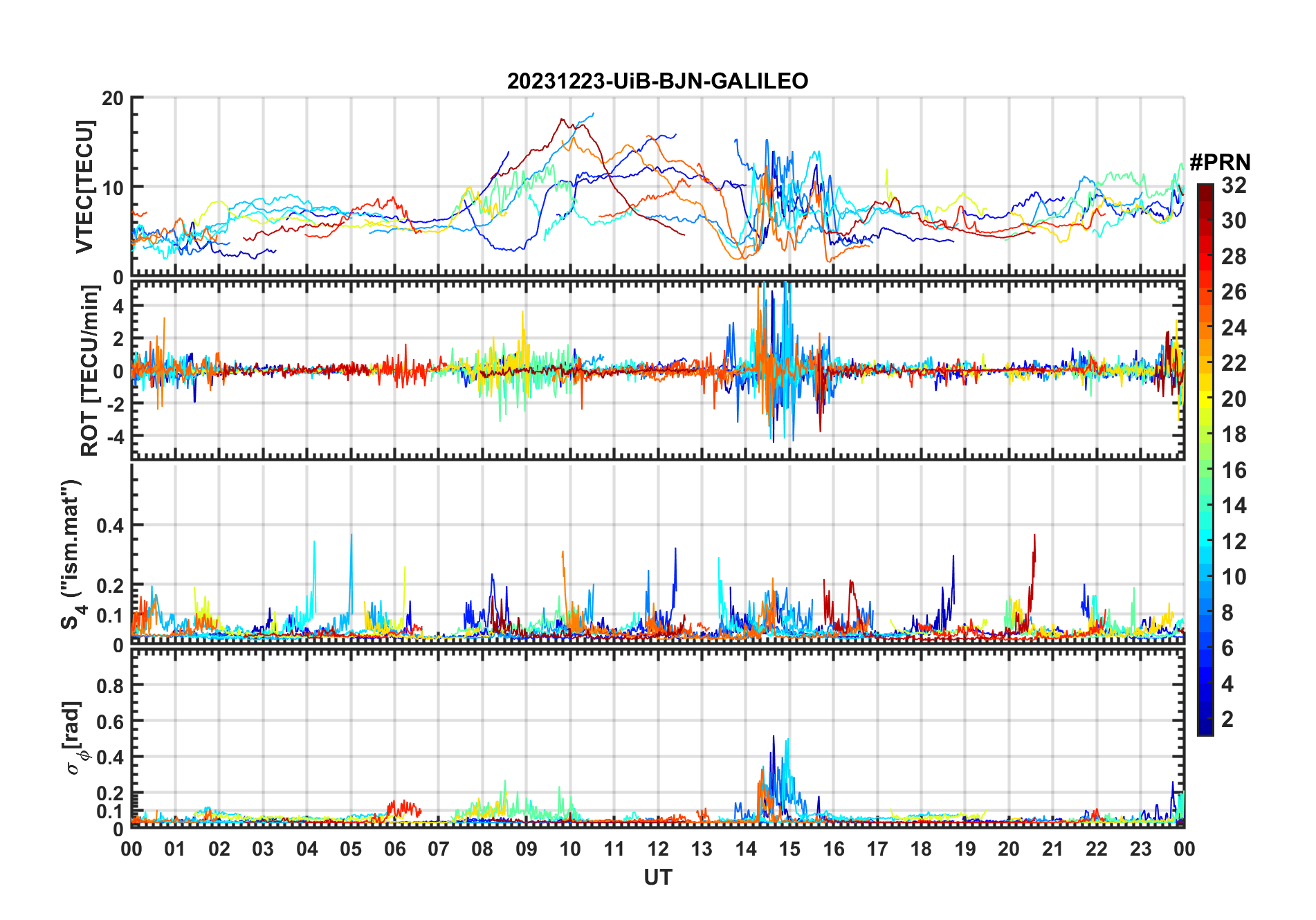Click the 0.4 tick on the S4 axis

click(x=109, y=526)
